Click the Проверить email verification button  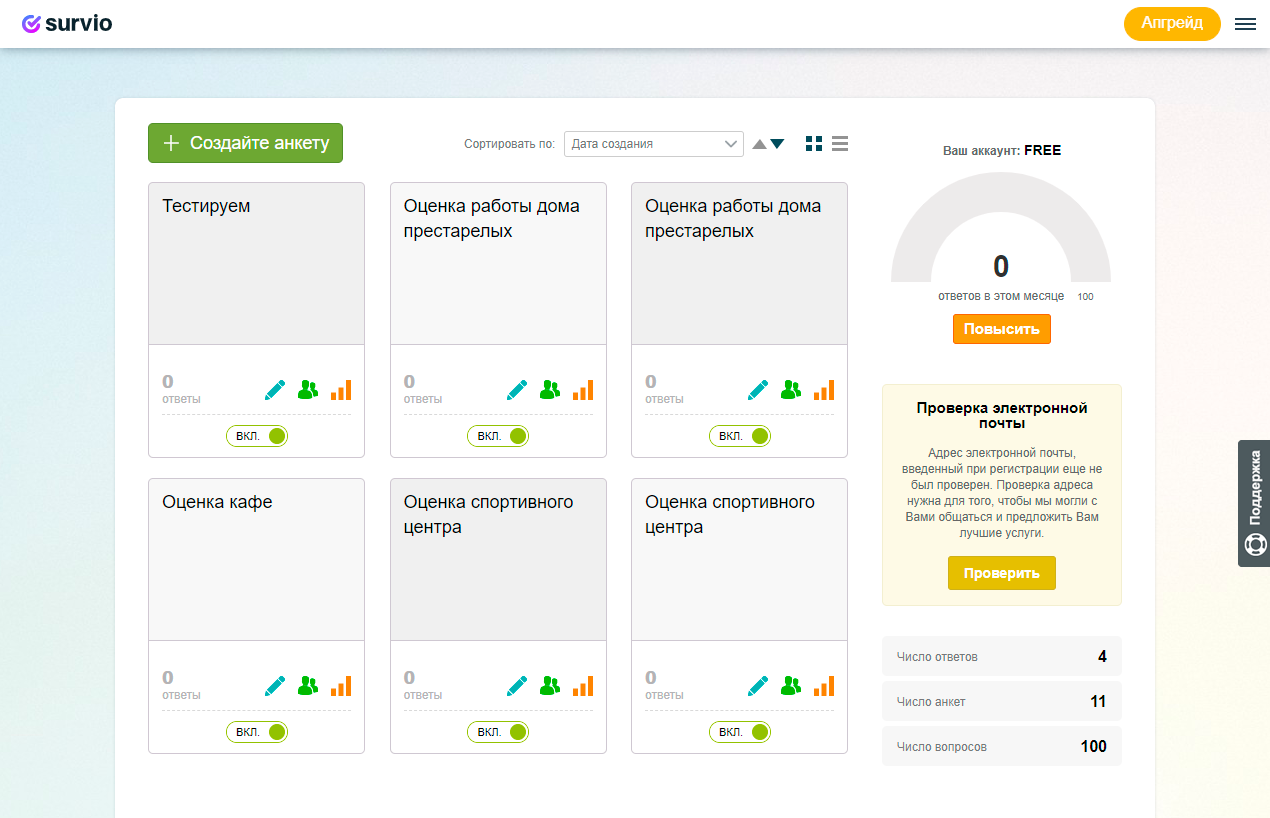click(x=1001, y=573)
